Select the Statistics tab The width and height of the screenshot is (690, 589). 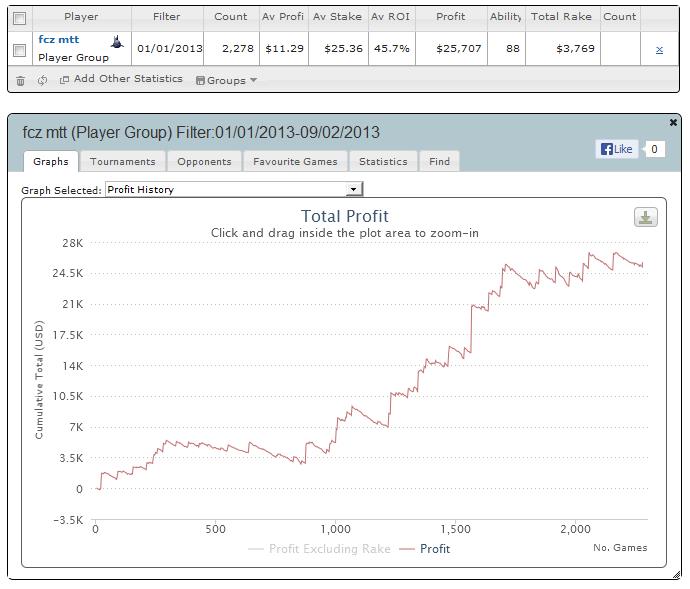[x=383, y=162]
